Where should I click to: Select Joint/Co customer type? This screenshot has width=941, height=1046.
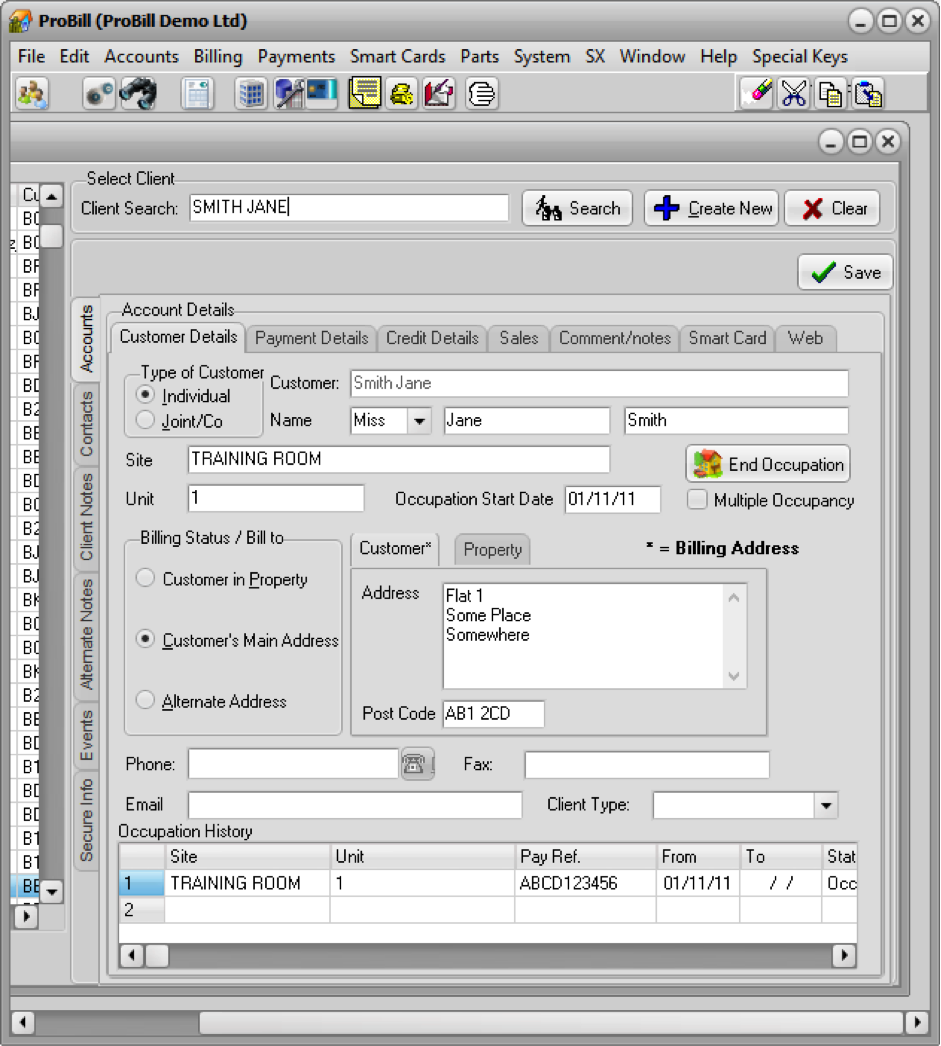[145, 420]
